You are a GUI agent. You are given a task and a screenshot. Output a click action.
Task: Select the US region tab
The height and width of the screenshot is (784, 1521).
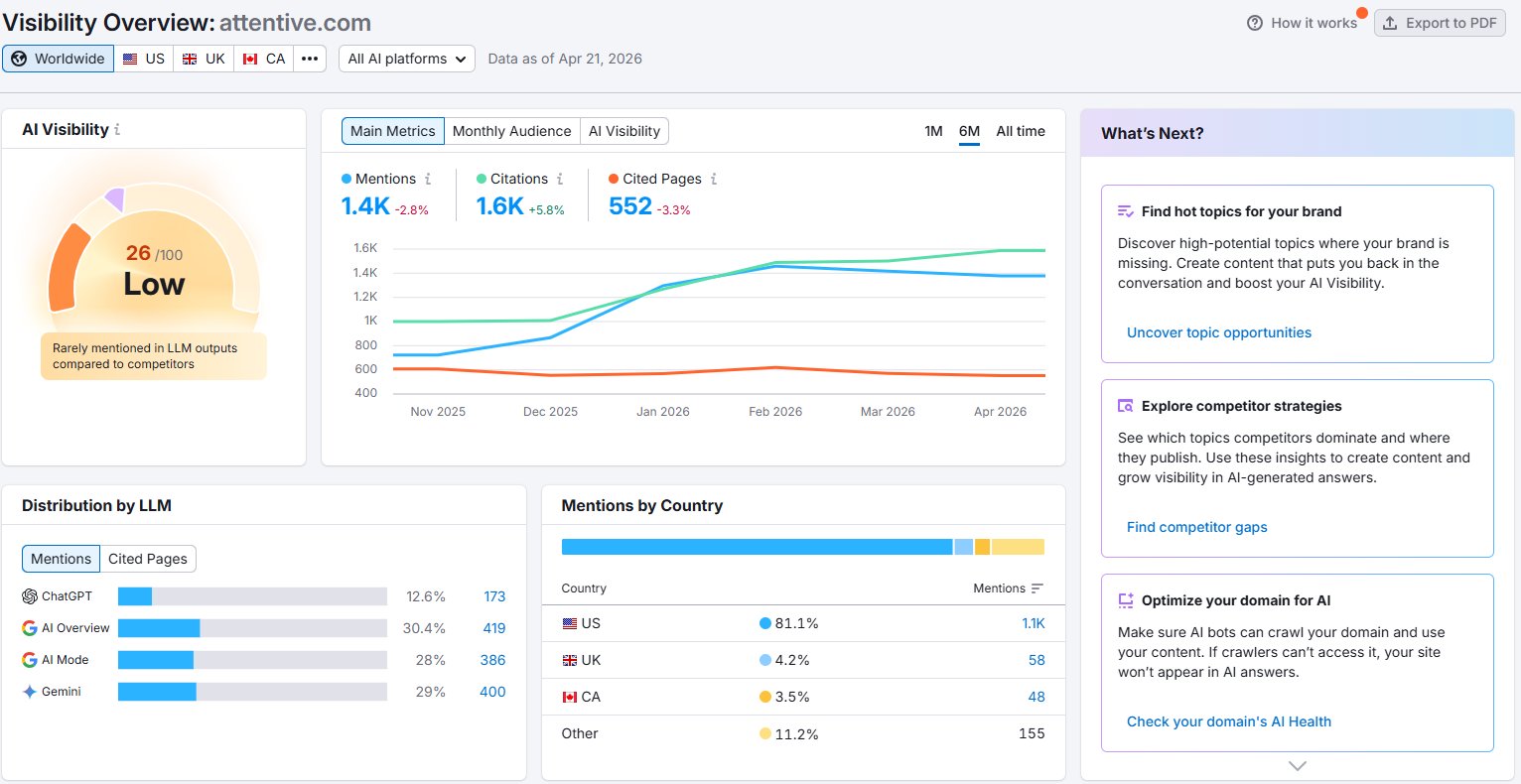(144, 59)
